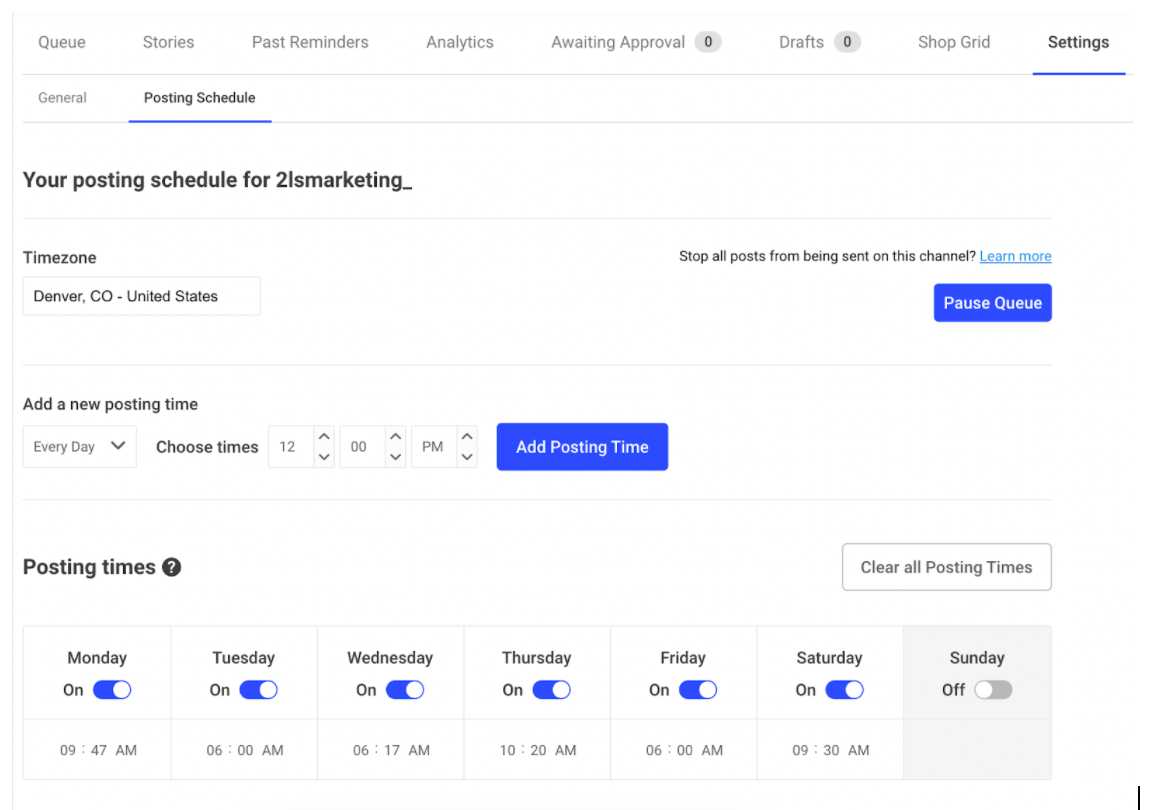Image resolution: width=1154 pixels, height=810 pixels.
Task: Go to the General settings subtab
Action: (62, 98)
